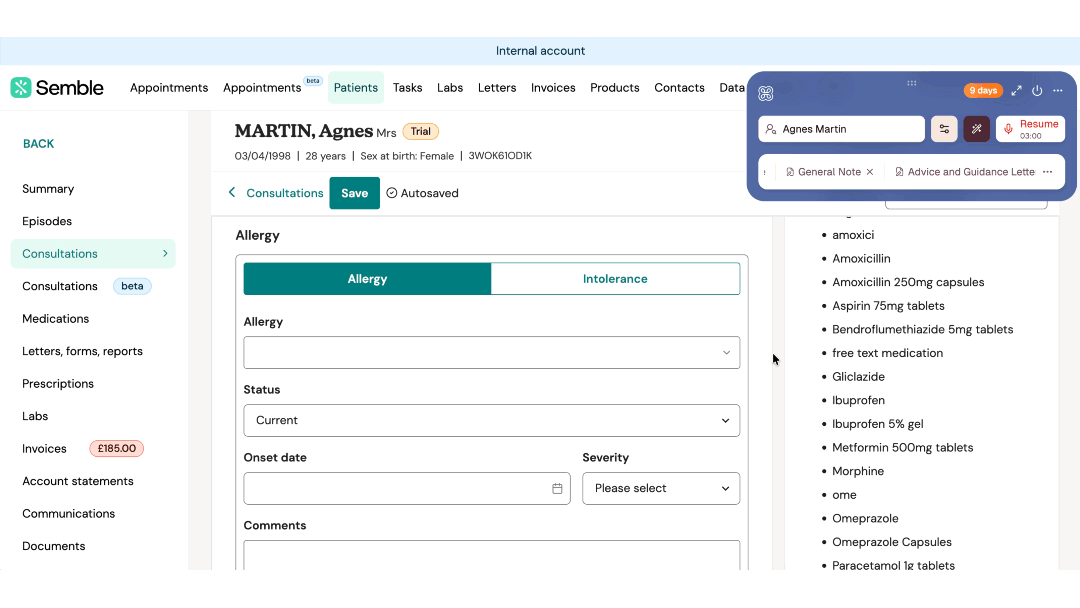Screen dimensions: 1080x608
Task: Resume the recording in the scribe widget
Action: 1030,129
